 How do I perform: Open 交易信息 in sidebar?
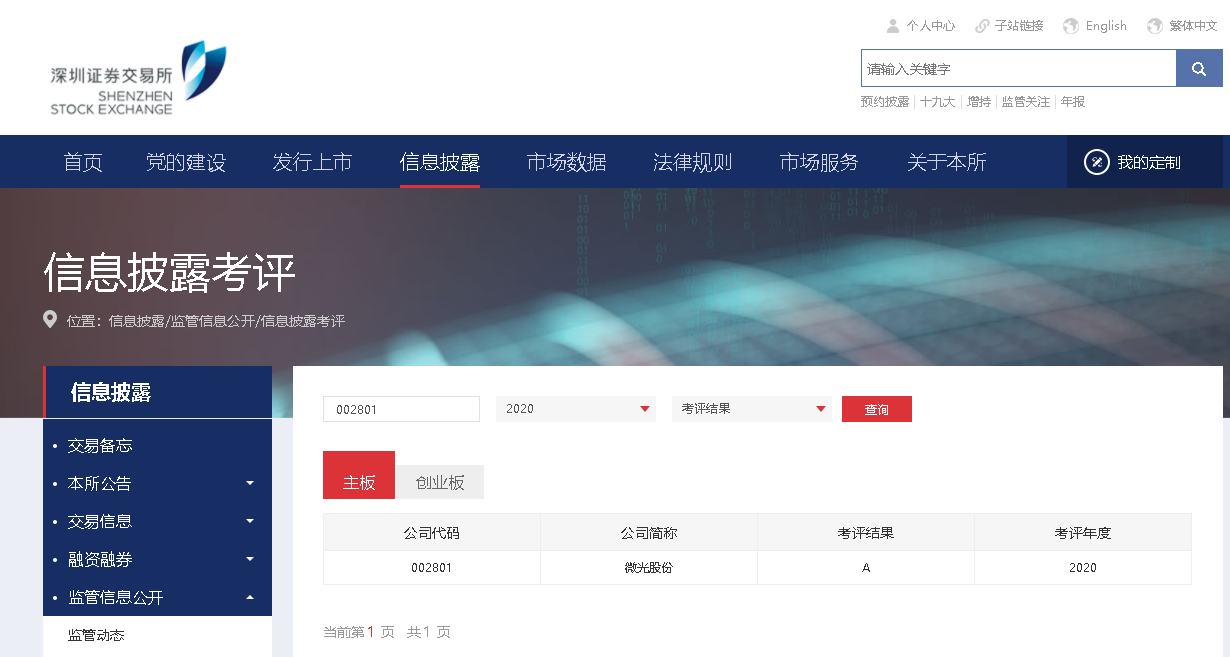pos(100,522)
